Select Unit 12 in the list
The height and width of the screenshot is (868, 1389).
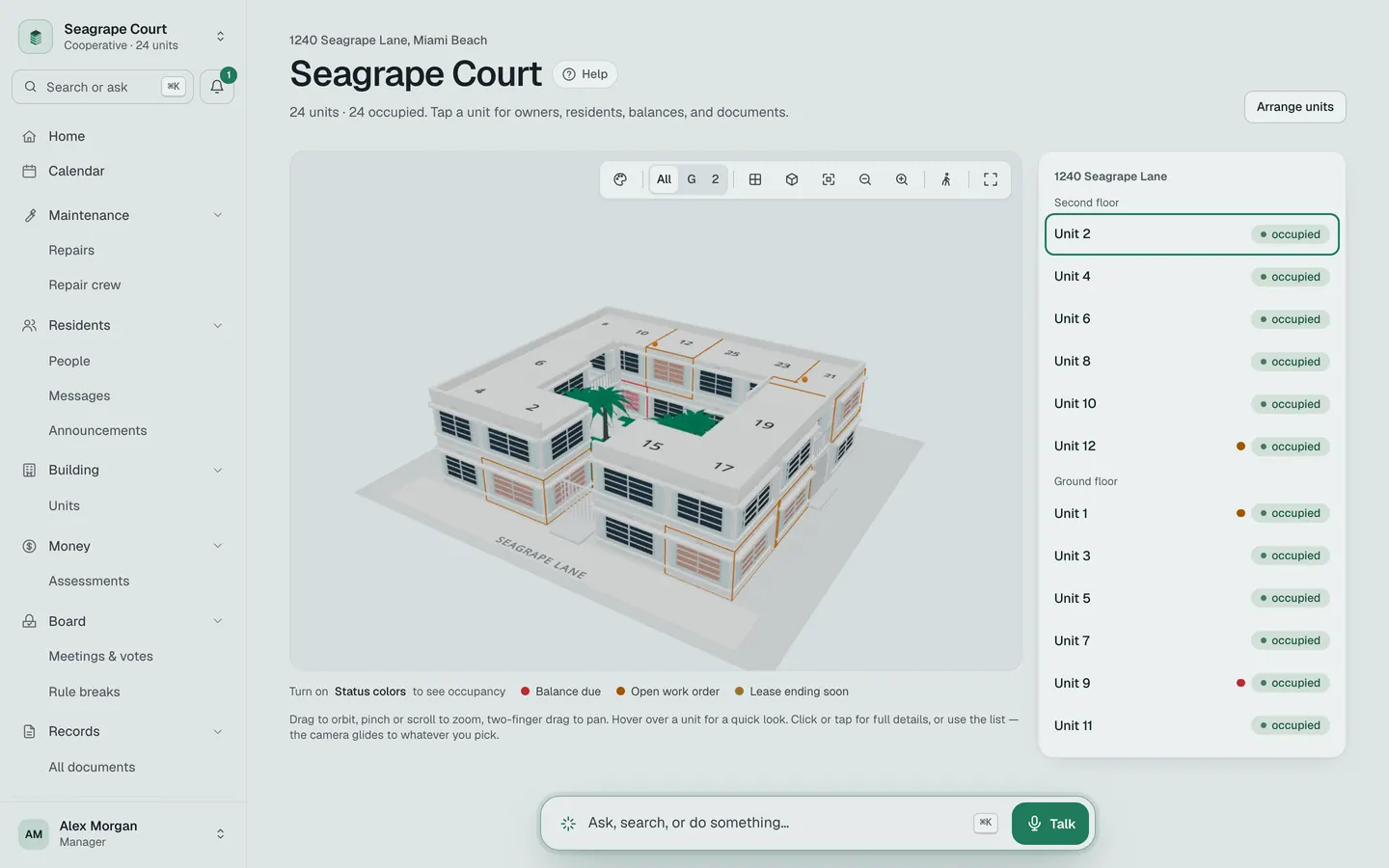pyautogui.click(x=1191, y=447)
